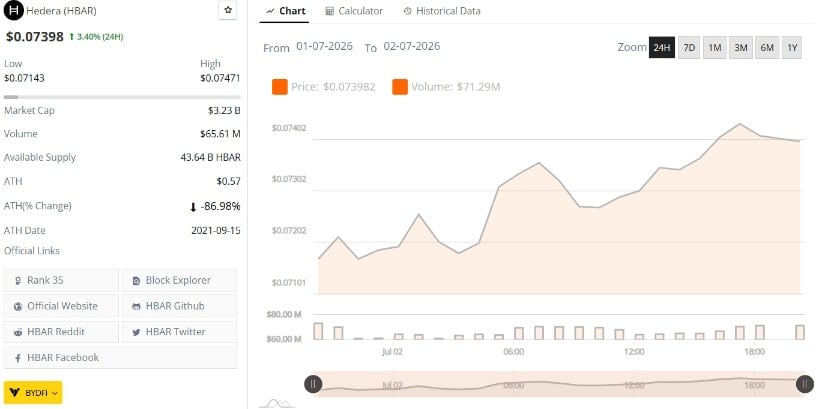Viewport: 825px width, 409px height.
Task: Click the Historical Data clock icon
Action: pyautogui.click(x=407, y=11)
